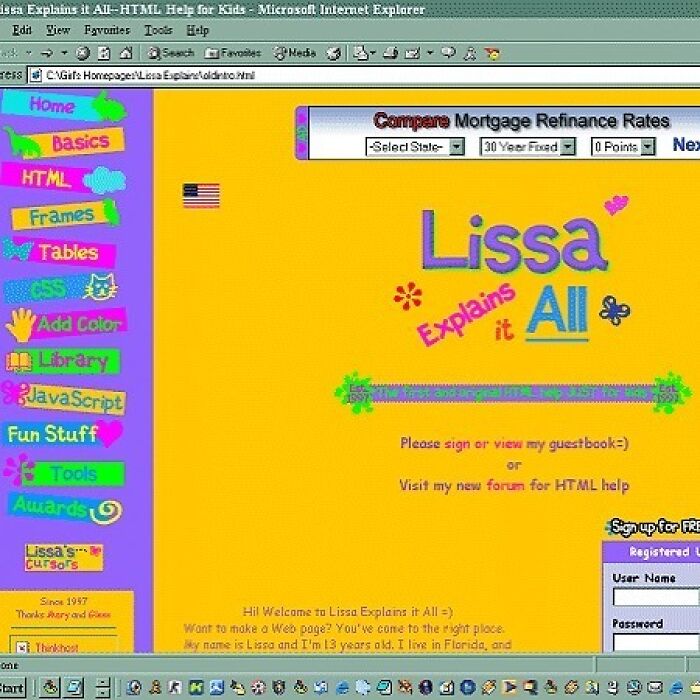700x700 pixels.
Task: Open the Discuss toolbar icon
Action: pyautogui.click(x=448, y=53)
